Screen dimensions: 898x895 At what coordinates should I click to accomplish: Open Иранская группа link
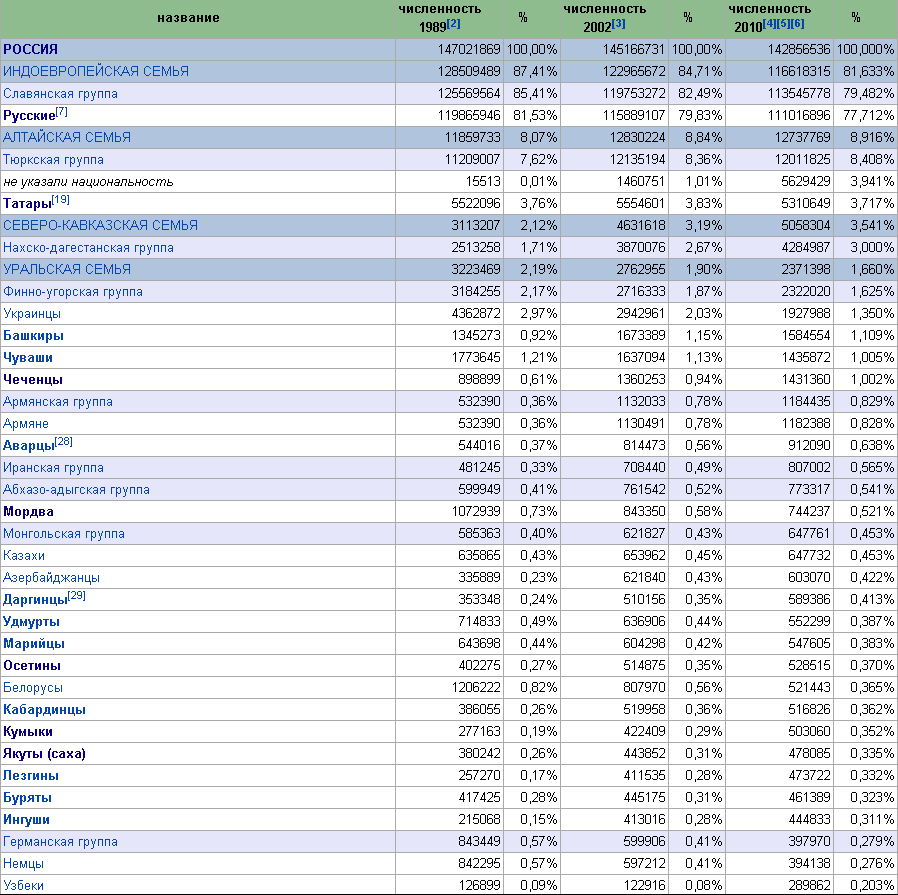coord(53,468)
